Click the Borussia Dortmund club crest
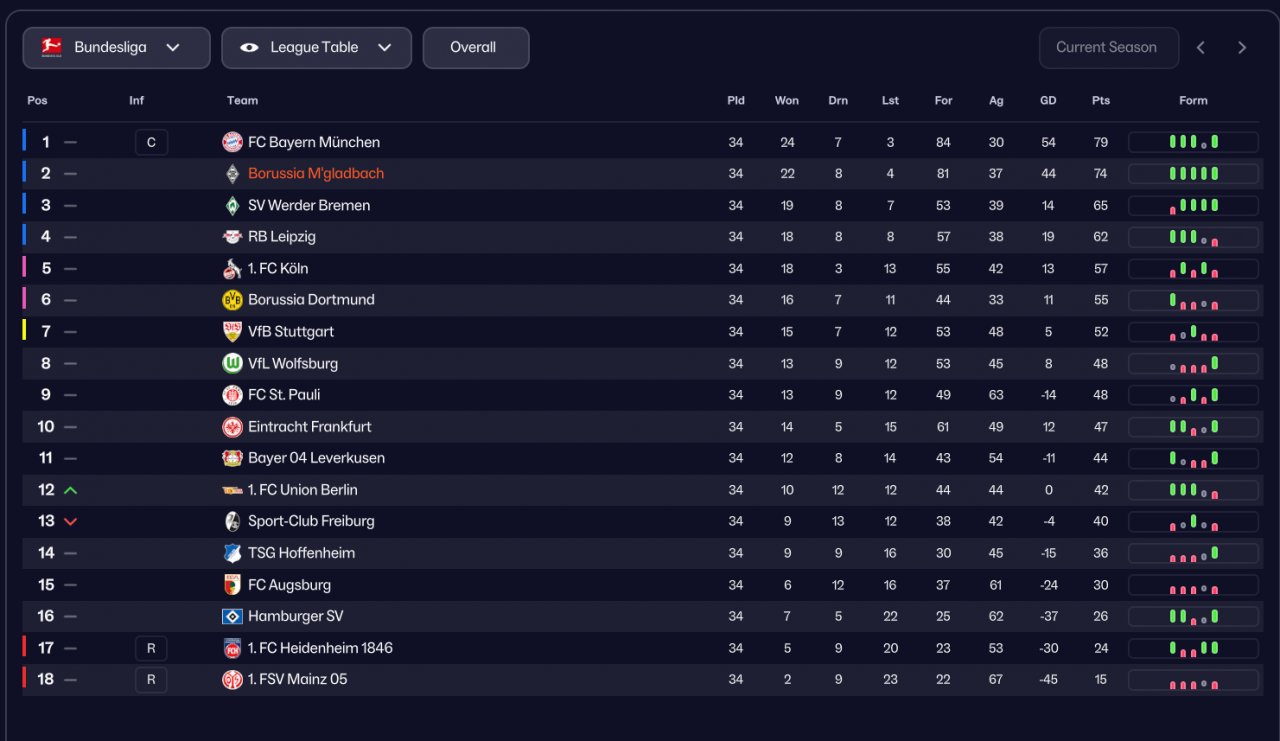This screenshot has width=1280, height=741. (x=232, y=300)
